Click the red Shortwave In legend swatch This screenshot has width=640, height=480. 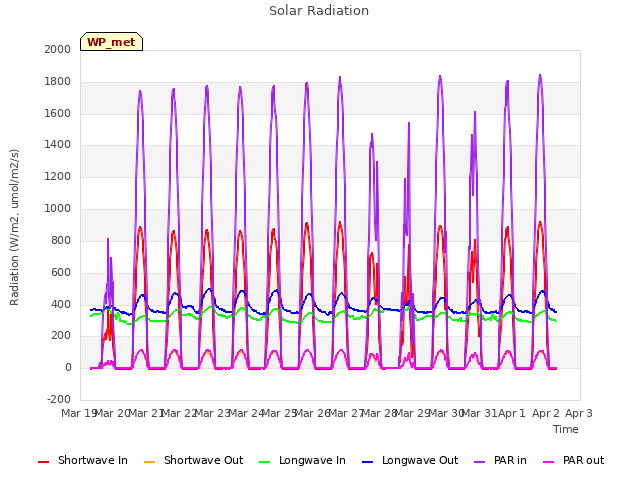coord(43,462)
